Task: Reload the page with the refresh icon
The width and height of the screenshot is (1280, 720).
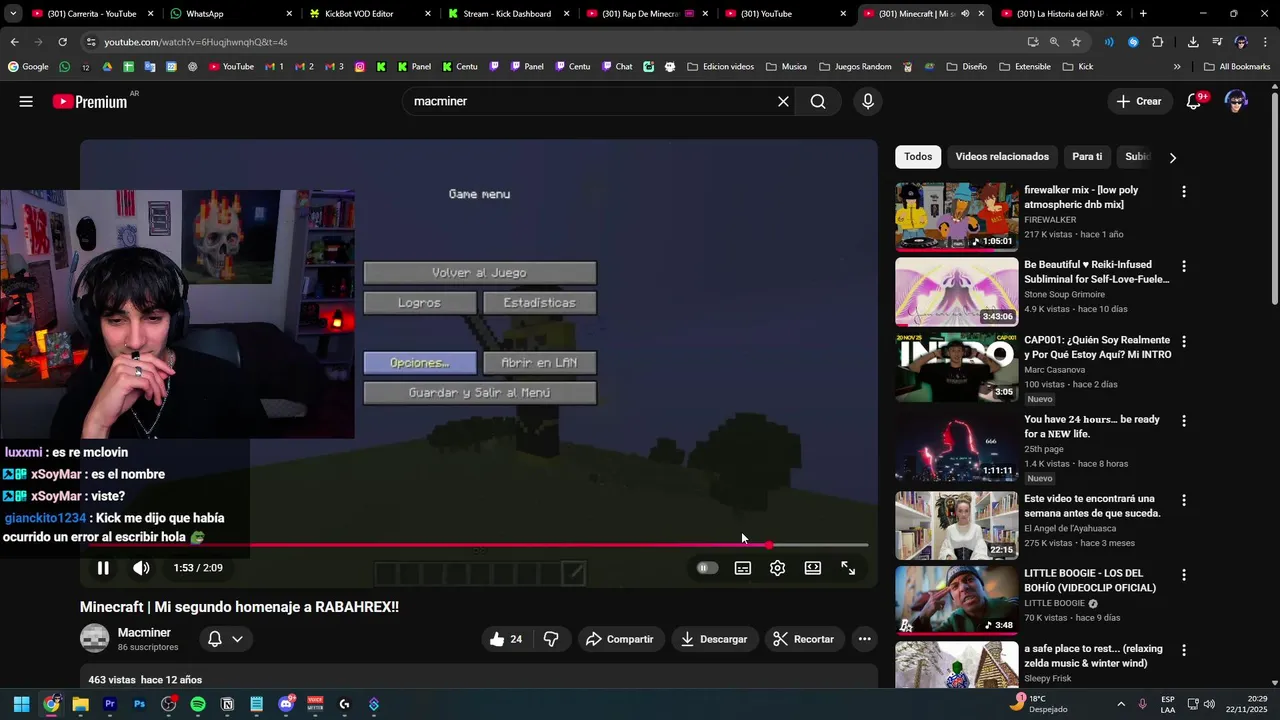Action: [x=62, y=42]
